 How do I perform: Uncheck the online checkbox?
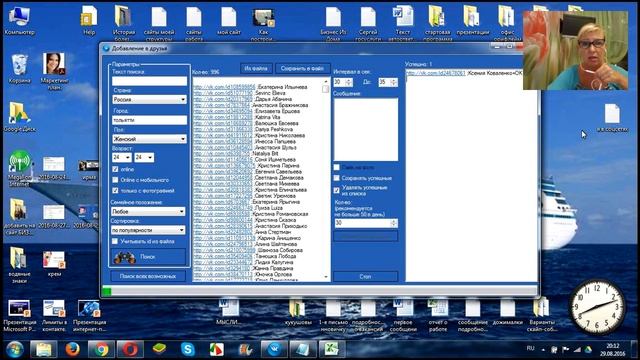pos(115,169)
